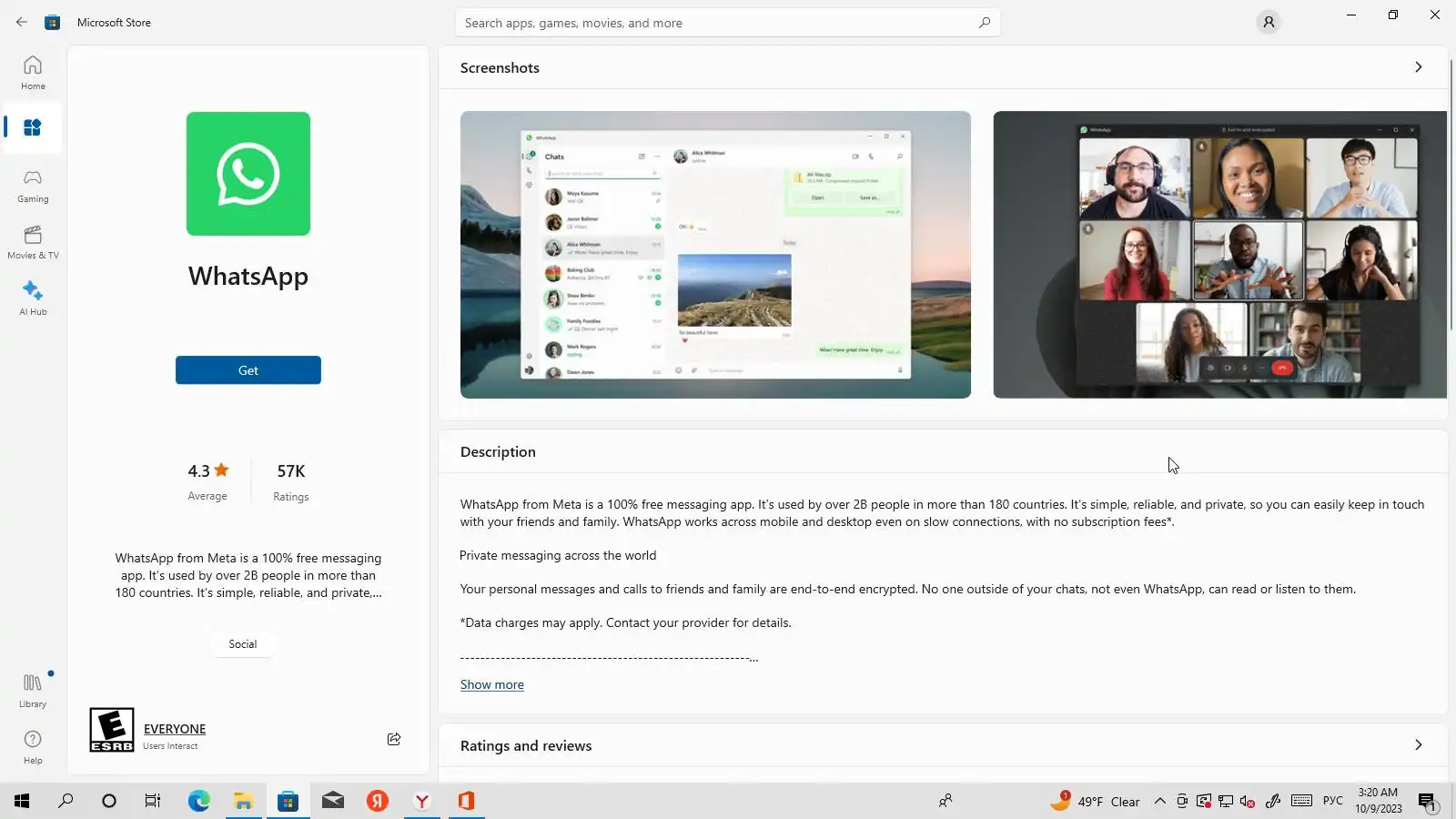The image size is (1456, 819).
Task: Click the ESRB Everyone rating badge
Action: click(112, 730)
